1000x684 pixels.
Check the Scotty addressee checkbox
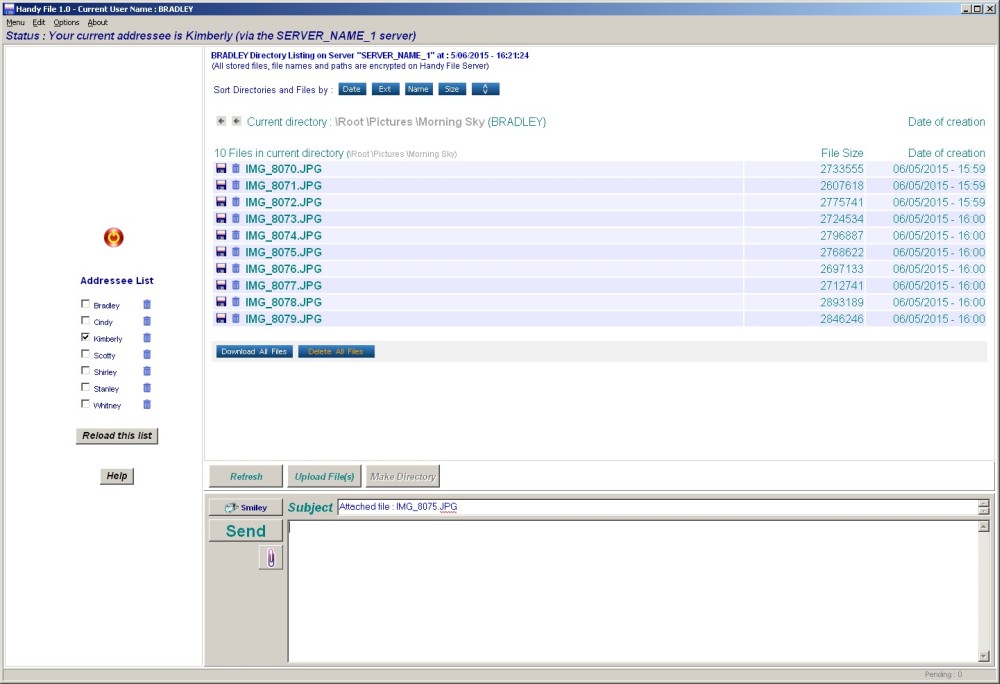[85, 354]
